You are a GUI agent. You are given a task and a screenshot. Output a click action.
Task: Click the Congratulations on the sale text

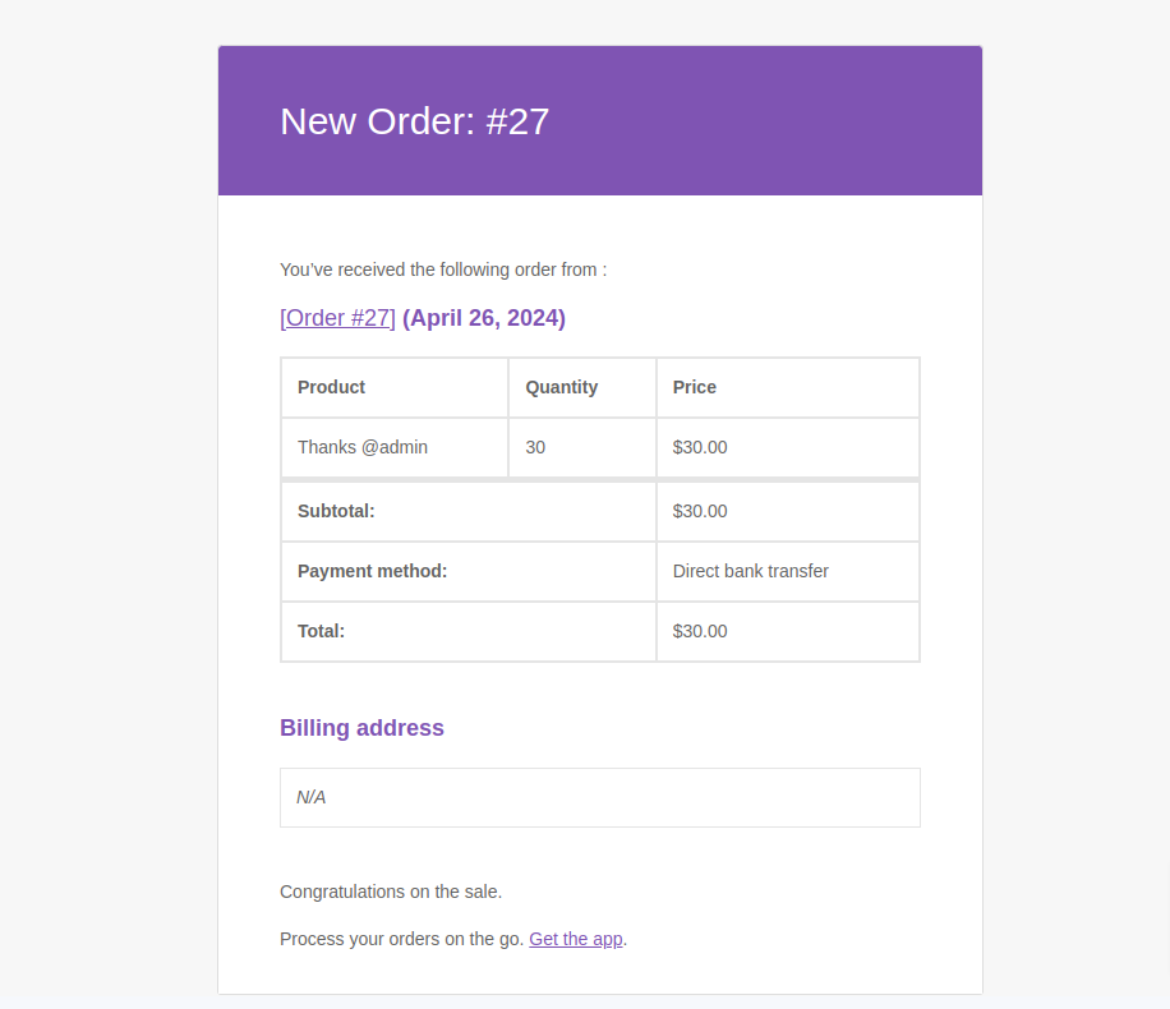coord(390,891)
